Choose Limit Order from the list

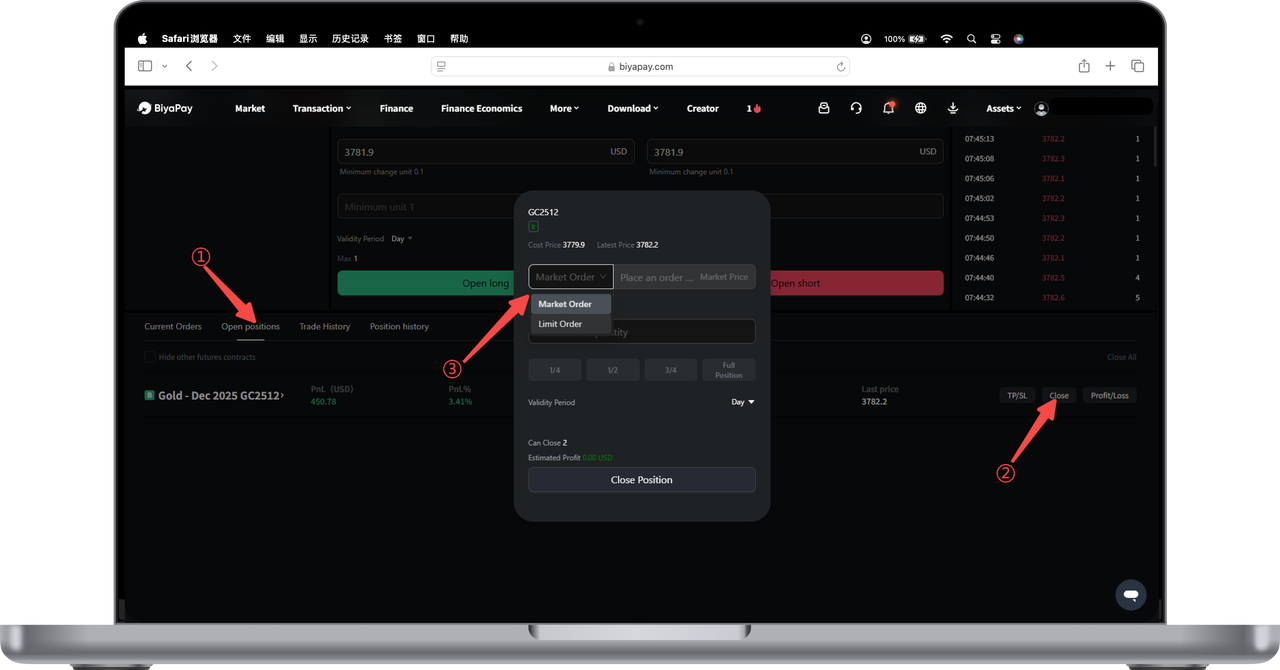[x=560, y=324]
